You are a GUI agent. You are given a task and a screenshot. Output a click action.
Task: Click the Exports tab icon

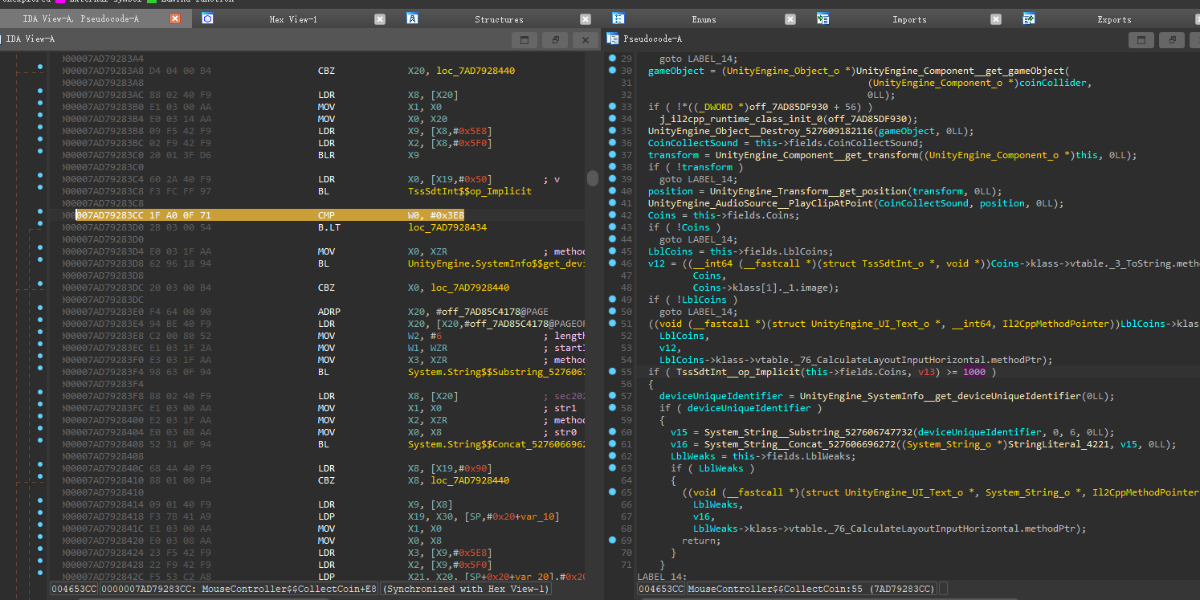(1029, 19)
